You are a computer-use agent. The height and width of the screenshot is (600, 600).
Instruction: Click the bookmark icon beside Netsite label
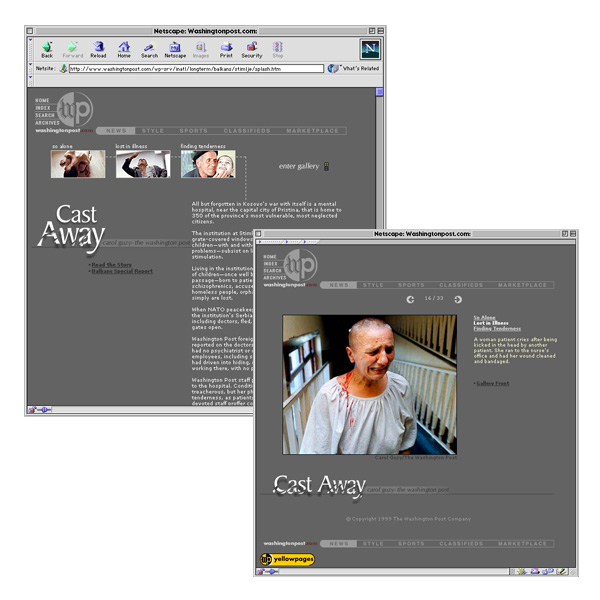click(64, 68)
